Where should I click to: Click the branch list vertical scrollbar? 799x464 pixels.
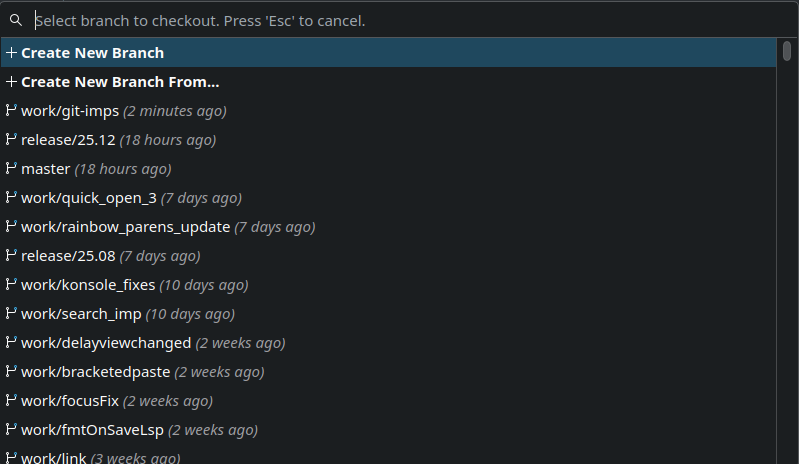[786, 250]
